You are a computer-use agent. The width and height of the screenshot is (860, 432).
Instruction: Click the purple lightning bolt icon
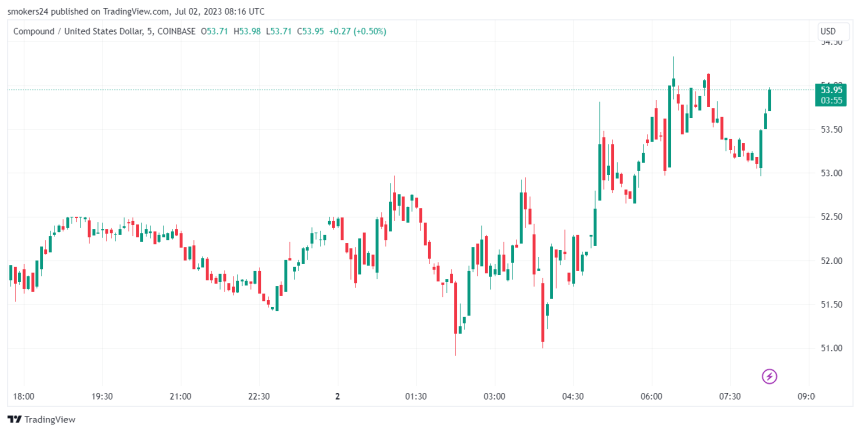(x=769, y=376)
